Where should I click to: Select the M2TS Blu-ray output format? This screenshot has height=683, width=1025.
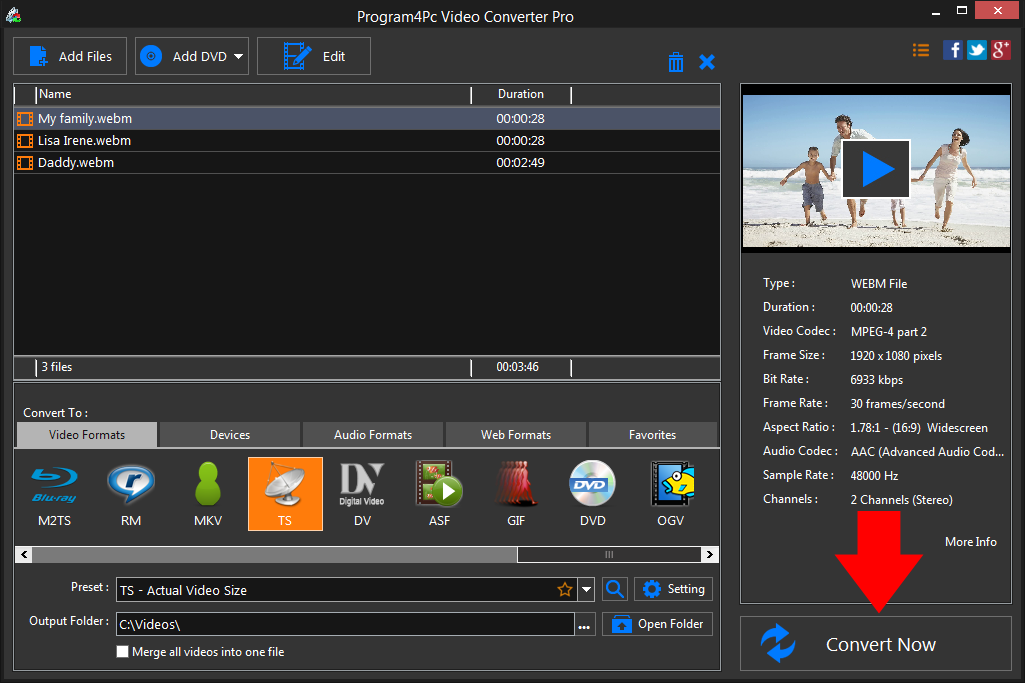click(x=54, y=493)
